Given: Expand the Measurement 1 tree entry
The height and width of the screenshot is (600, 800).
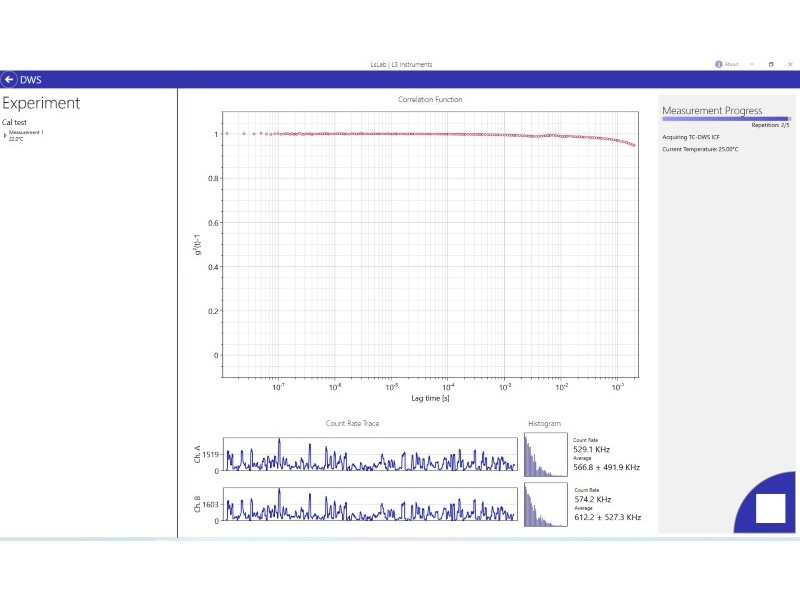Looking at the screenshot, I should point(5,136).
